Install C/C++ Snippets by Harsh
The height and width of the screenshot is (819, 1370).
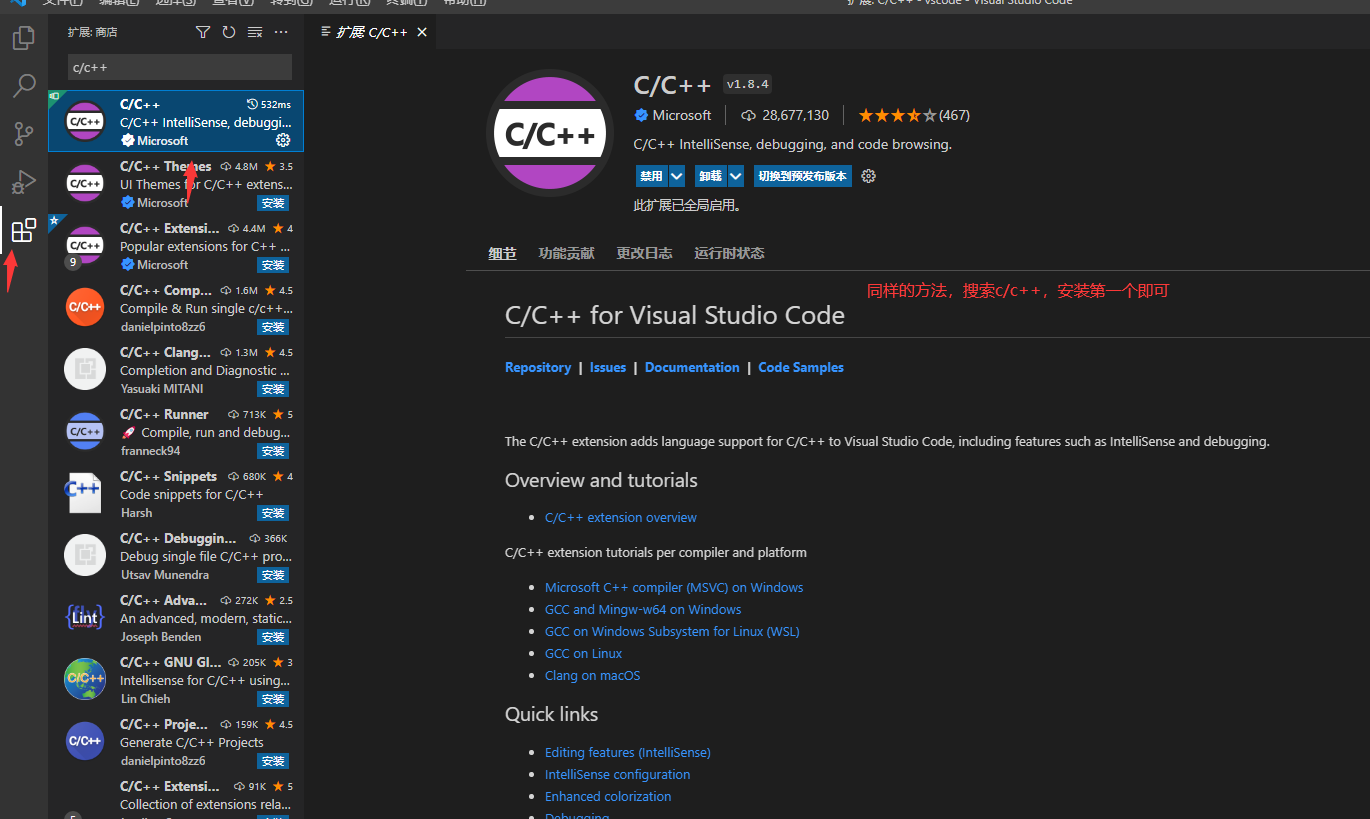[x=273, y=513]
